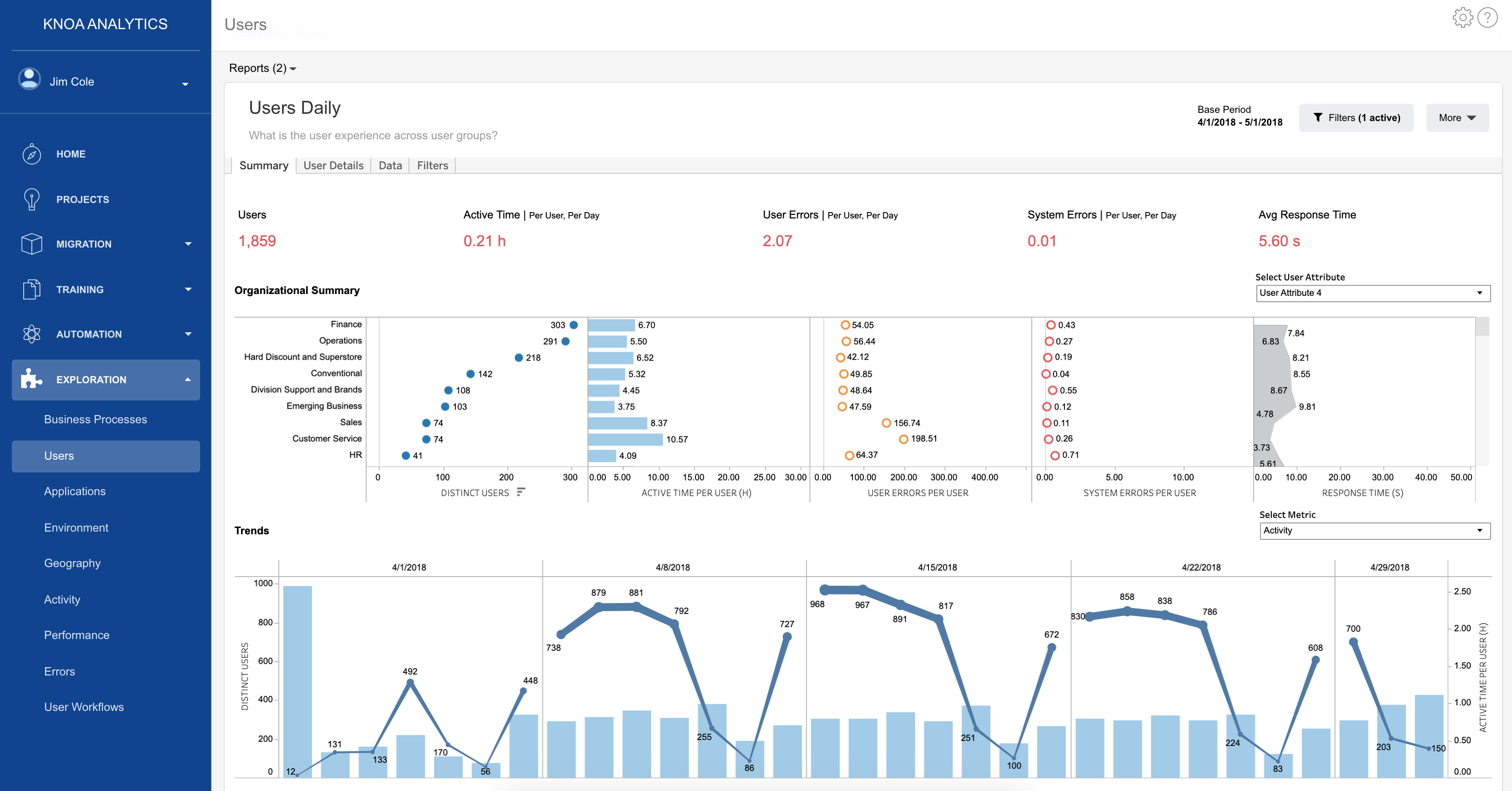This screenshot has height=791, width=1512.
Task: Click the Filters (1 active) button
Action: click(1356, 117)
